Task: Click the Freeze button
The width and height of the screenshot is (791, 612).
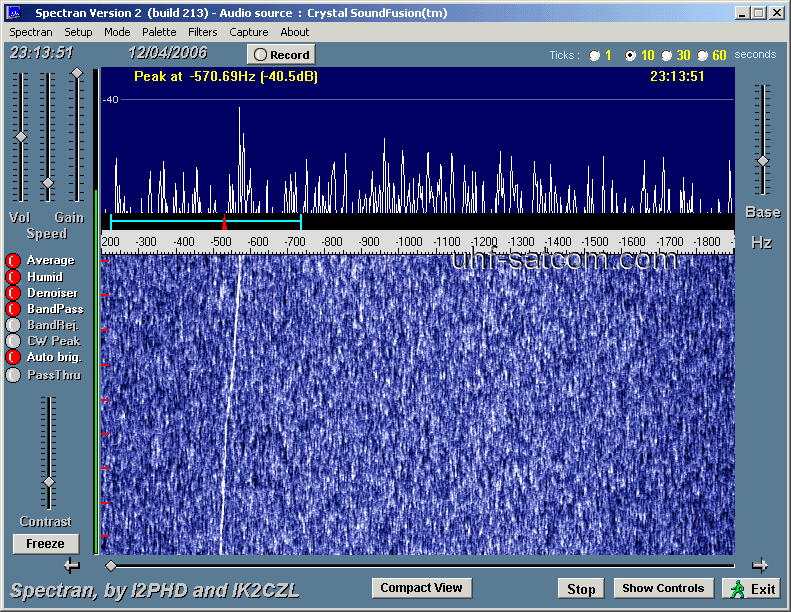Action: [x=46, y=544]
